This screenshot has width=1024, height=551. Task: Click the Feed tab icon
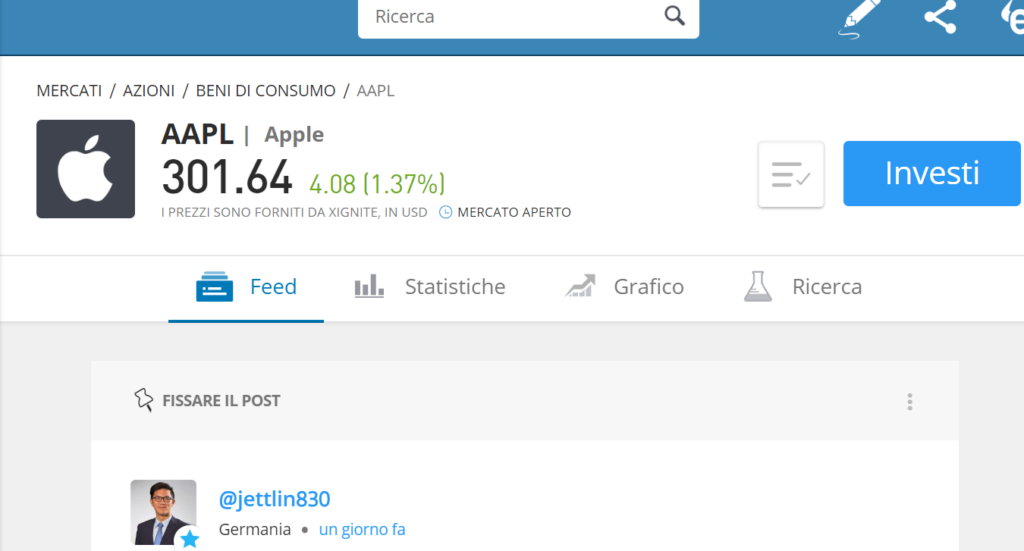[214, 287]
